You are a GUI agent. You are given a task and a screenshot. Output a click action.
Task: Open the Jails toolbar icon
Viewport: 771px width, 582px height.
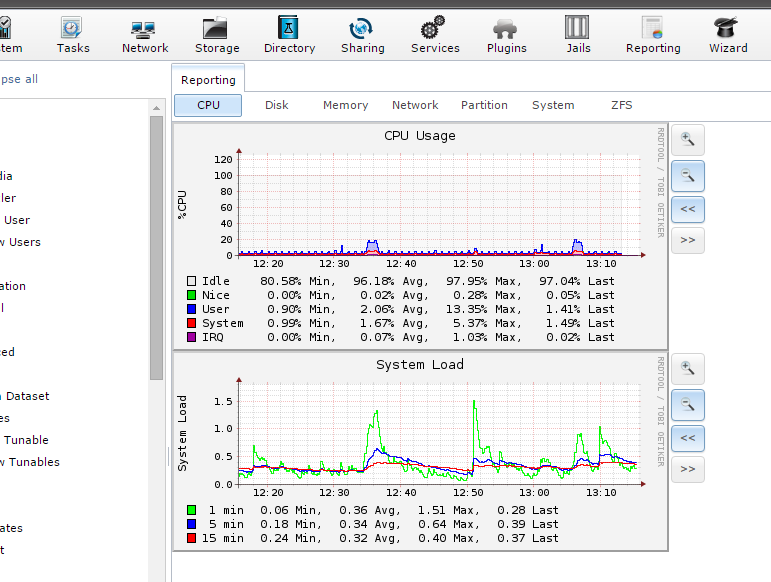[578, 34]
